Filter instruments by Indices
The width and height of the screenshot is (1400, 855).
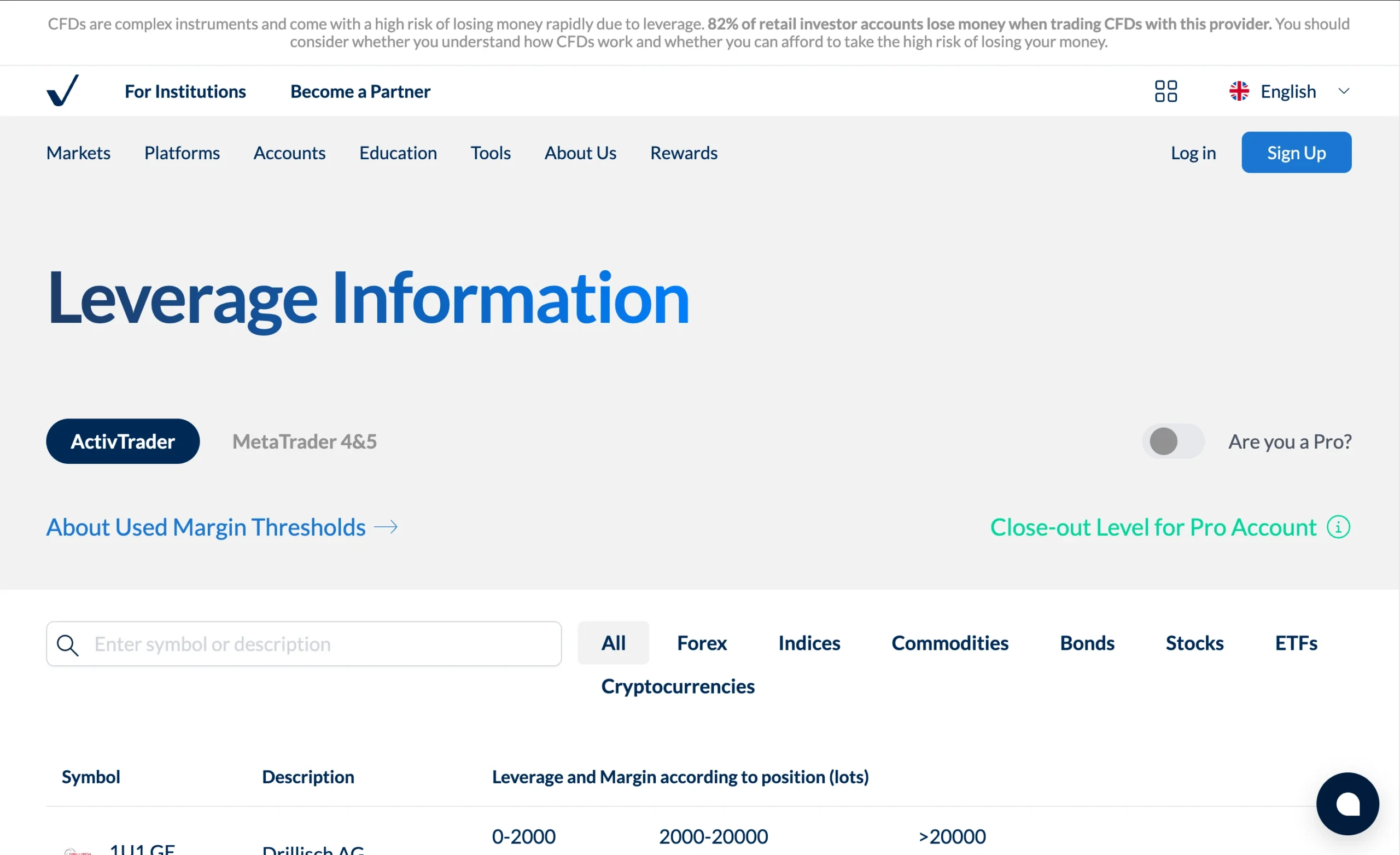(809, 643)
